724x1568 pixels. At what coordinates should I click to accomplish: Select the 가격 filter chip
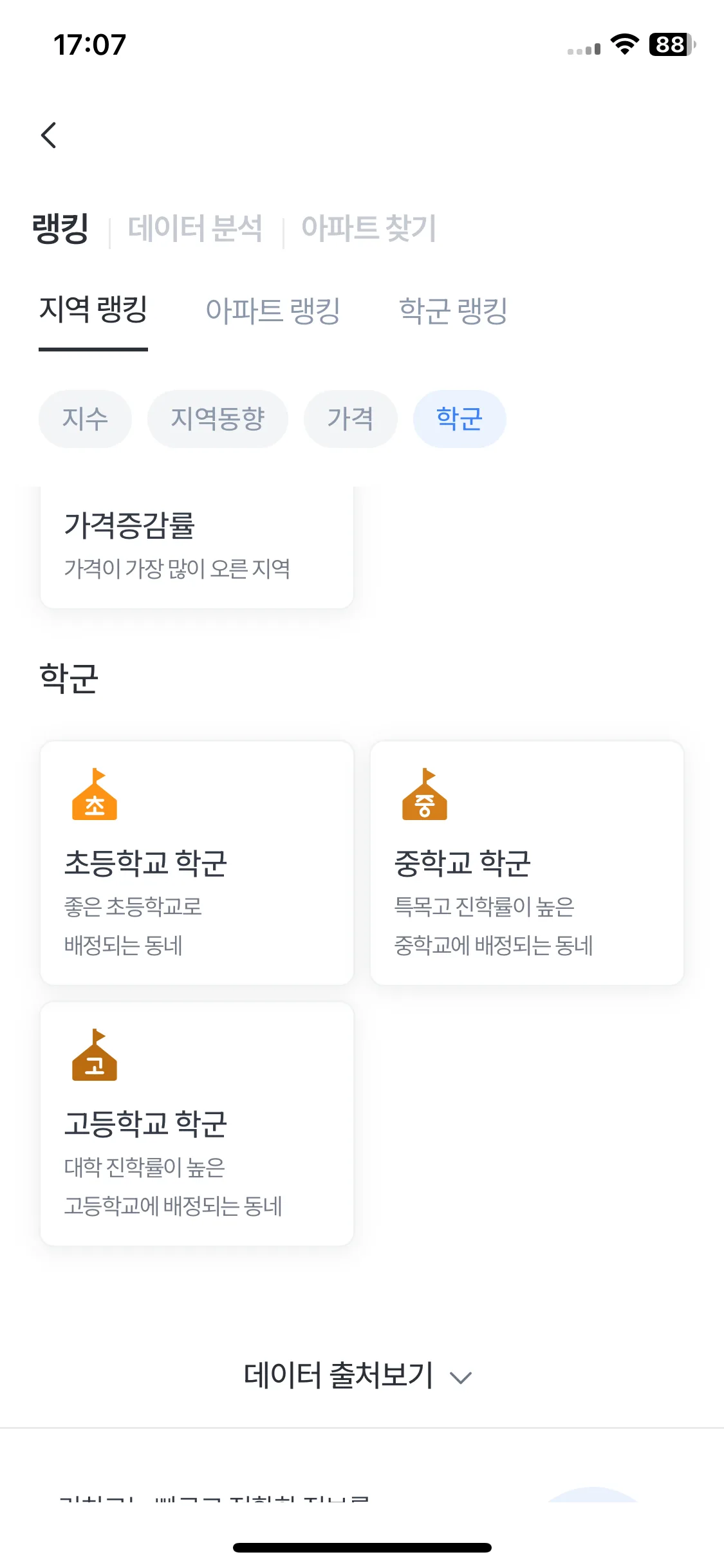point(350,418)
